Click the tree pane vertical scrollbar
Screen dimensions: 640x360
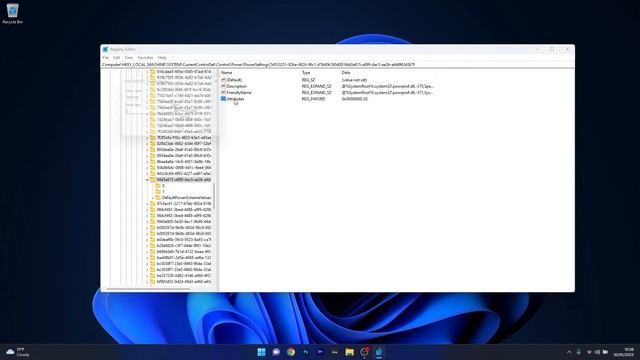(x=214, y=197)
